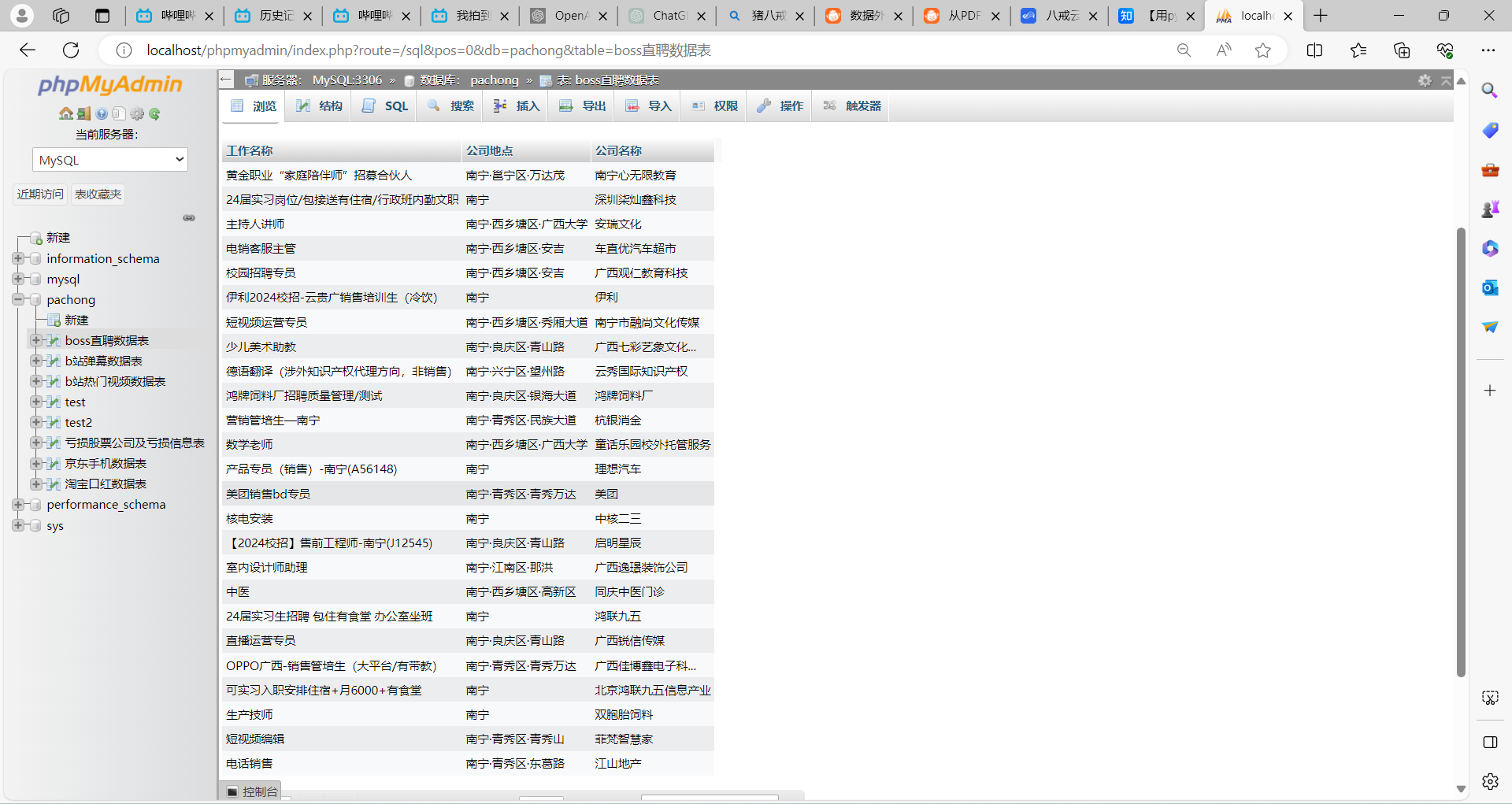The height and width of the screenshot is (804, 1512).
Task: Open Edge sidebar tools briefcase icon
Action: pyautogui.click(x=1489, y=169)
